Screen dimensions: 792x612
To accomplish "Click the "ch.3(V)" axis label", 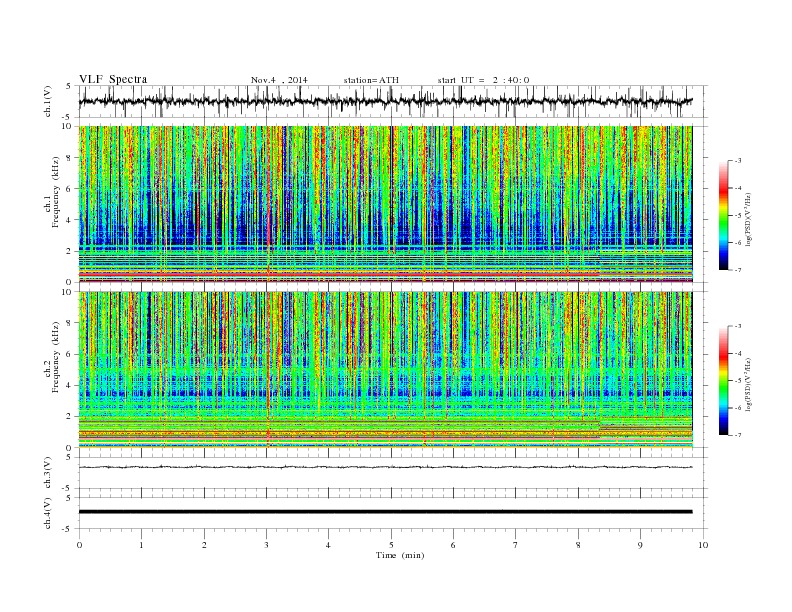I will pos(48,473).
